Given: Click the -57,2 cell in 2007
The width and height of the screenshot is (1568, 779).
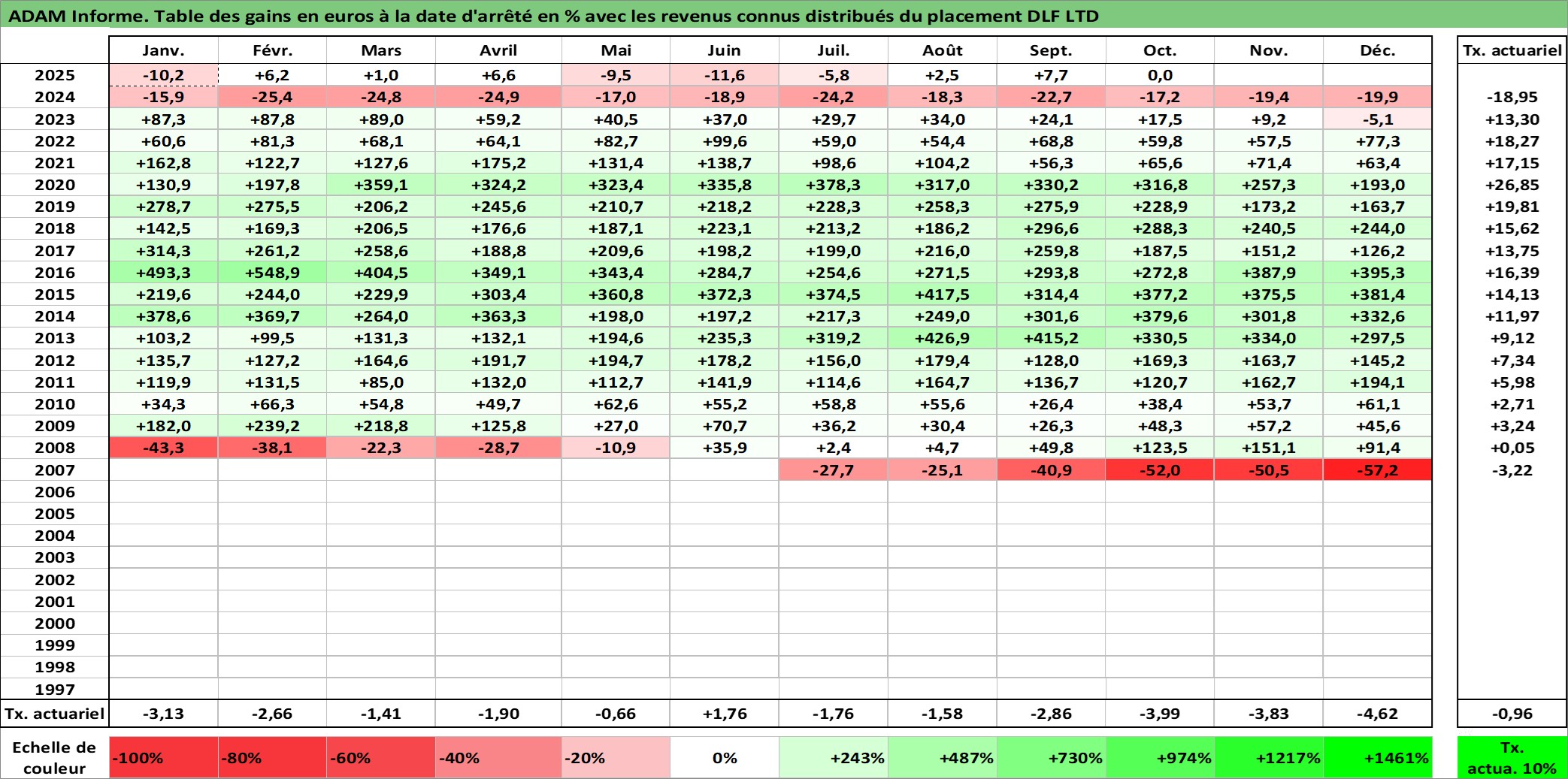Looking at the screenshot, I should tap(1377, 470).
